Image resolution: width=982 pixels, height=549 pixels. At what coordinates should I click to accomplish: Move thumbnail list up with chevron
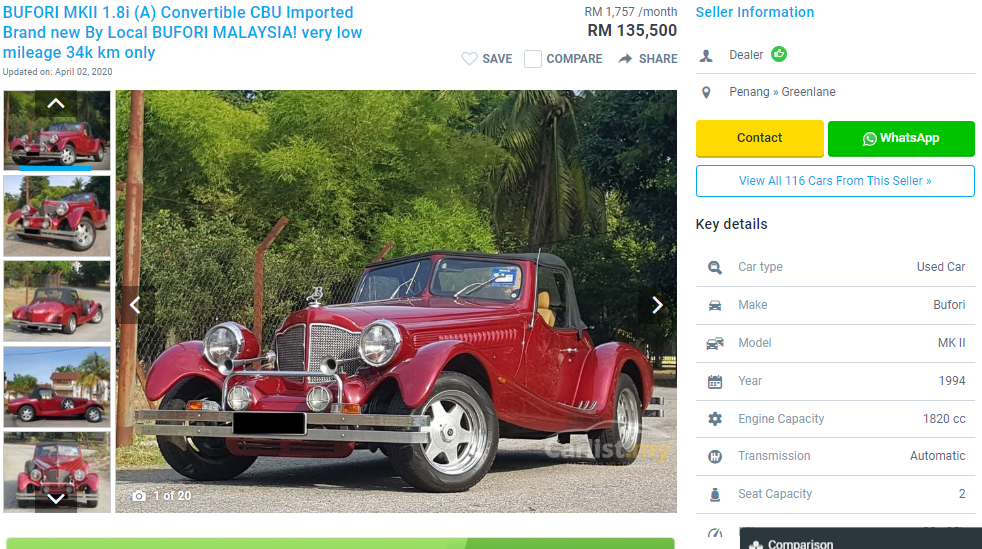coord(56,103)
